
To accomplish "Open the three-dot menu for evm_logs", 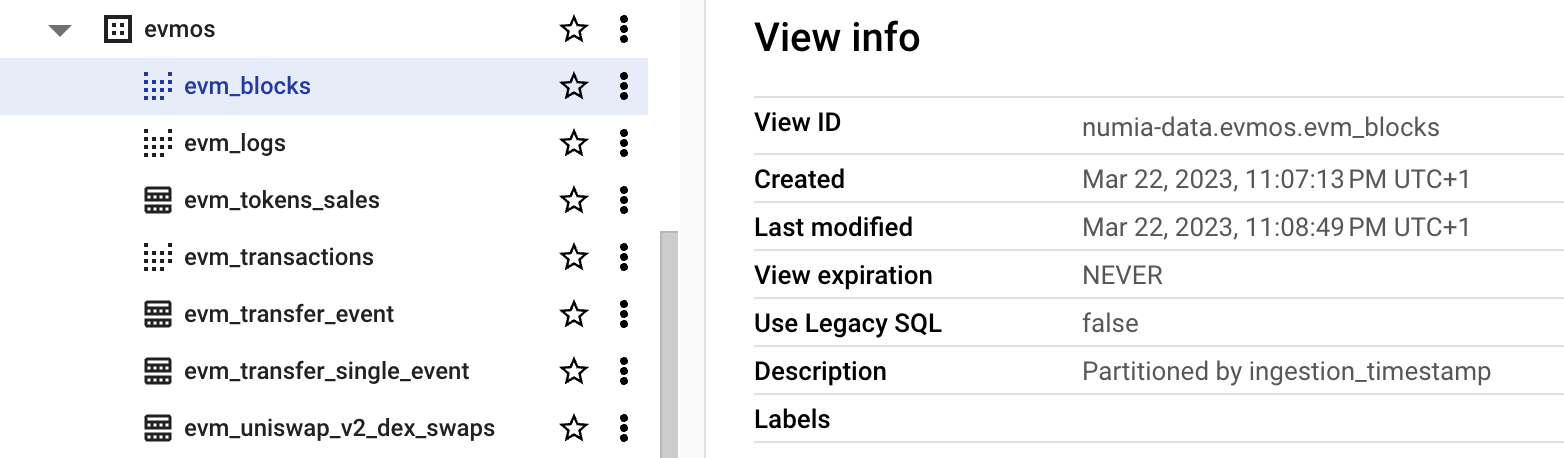I will [624, 143].
